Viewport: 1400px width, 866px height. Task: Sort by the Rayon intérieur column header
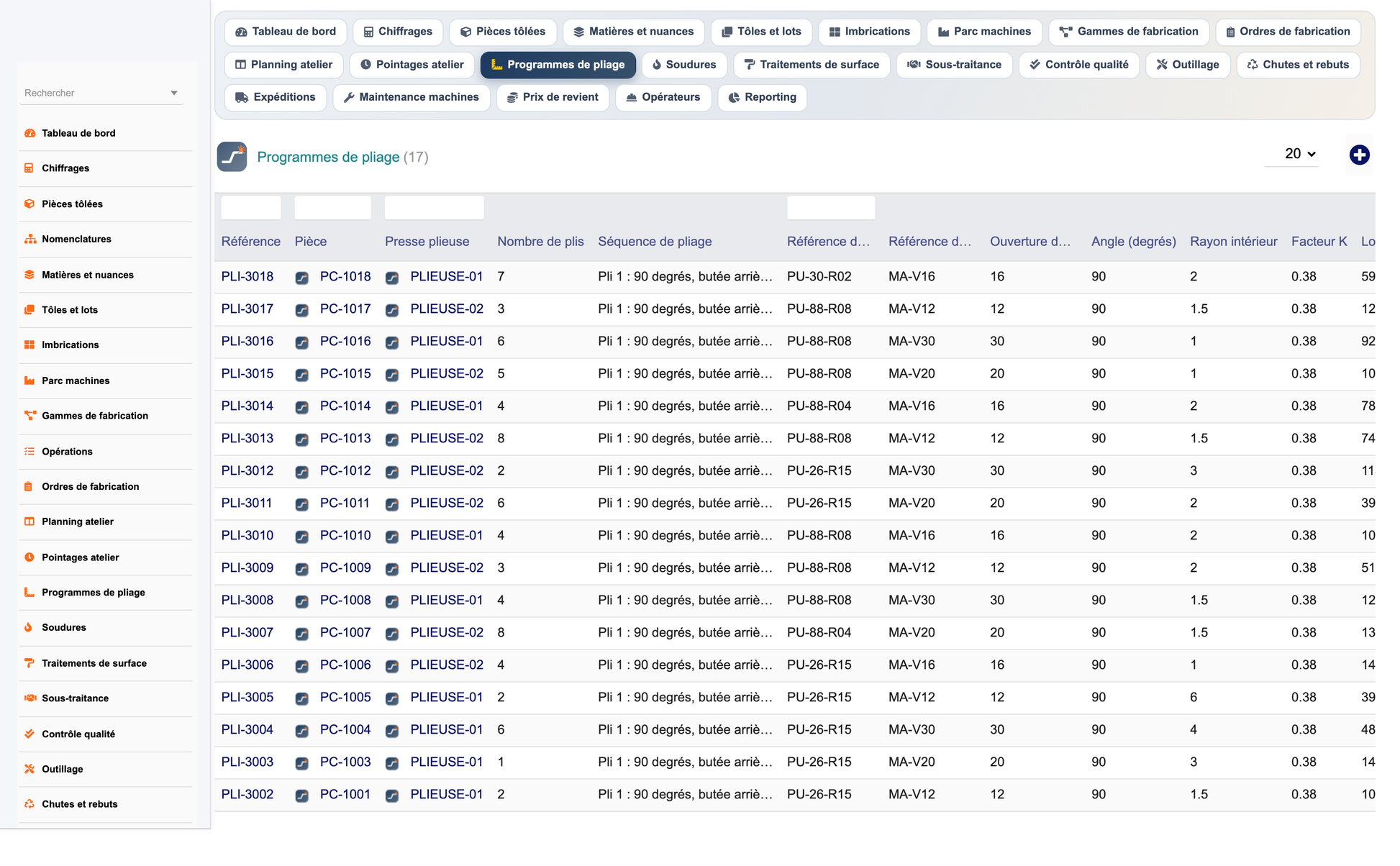pos(1234,242)
